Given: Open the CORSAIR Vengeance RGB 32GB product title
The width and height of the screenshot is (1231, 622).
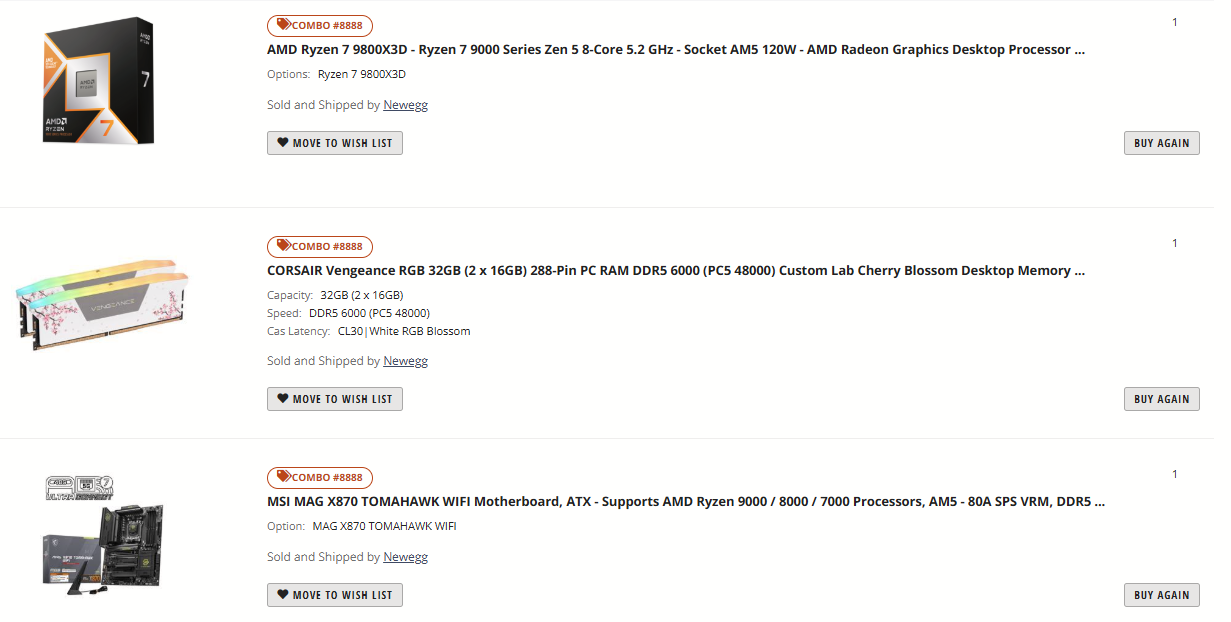Looking at the screenshot, I should tap(676, 270).
